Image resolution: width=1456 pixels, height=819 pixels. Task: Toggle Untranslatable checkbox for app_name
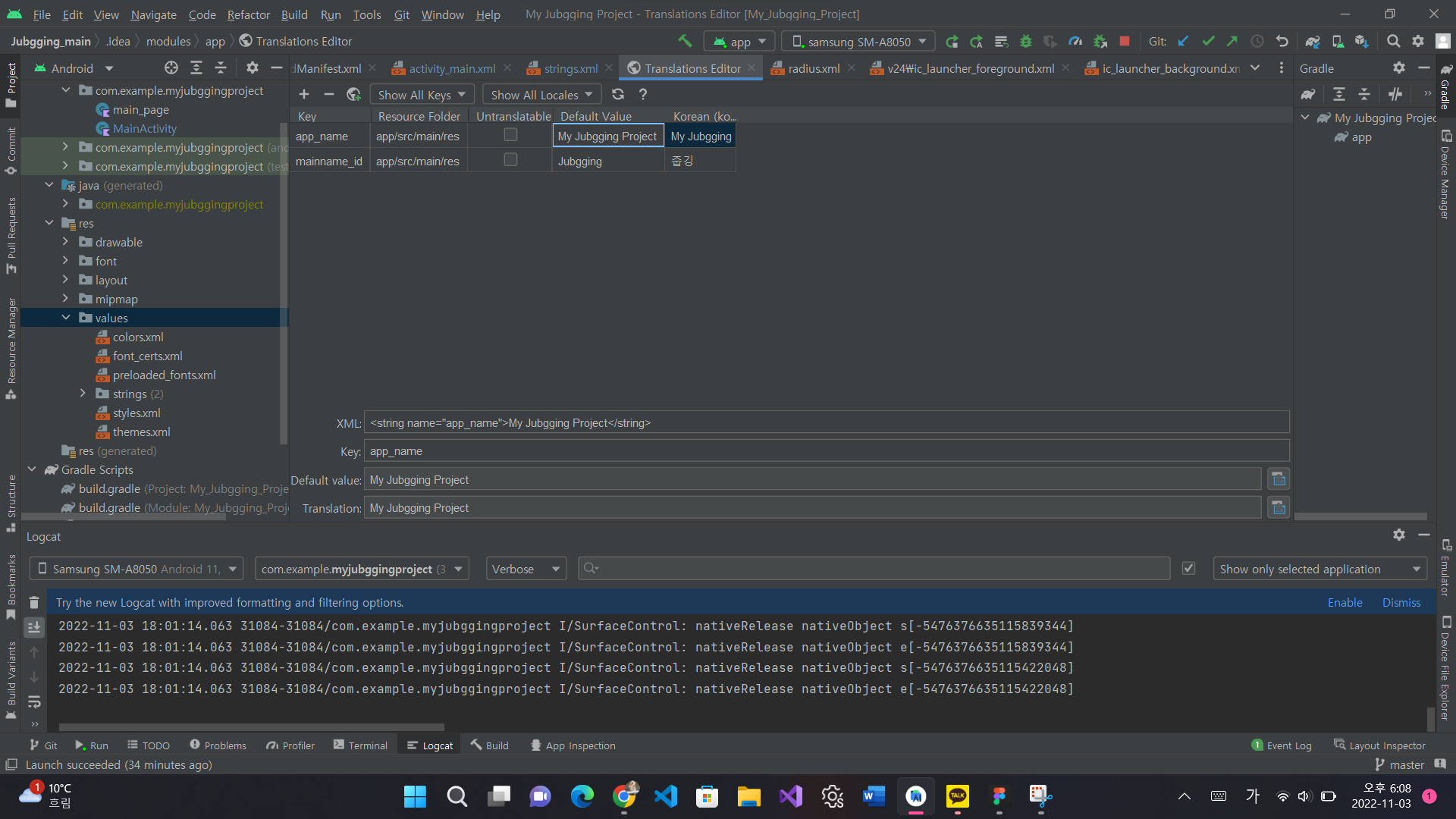pos(510,134)
